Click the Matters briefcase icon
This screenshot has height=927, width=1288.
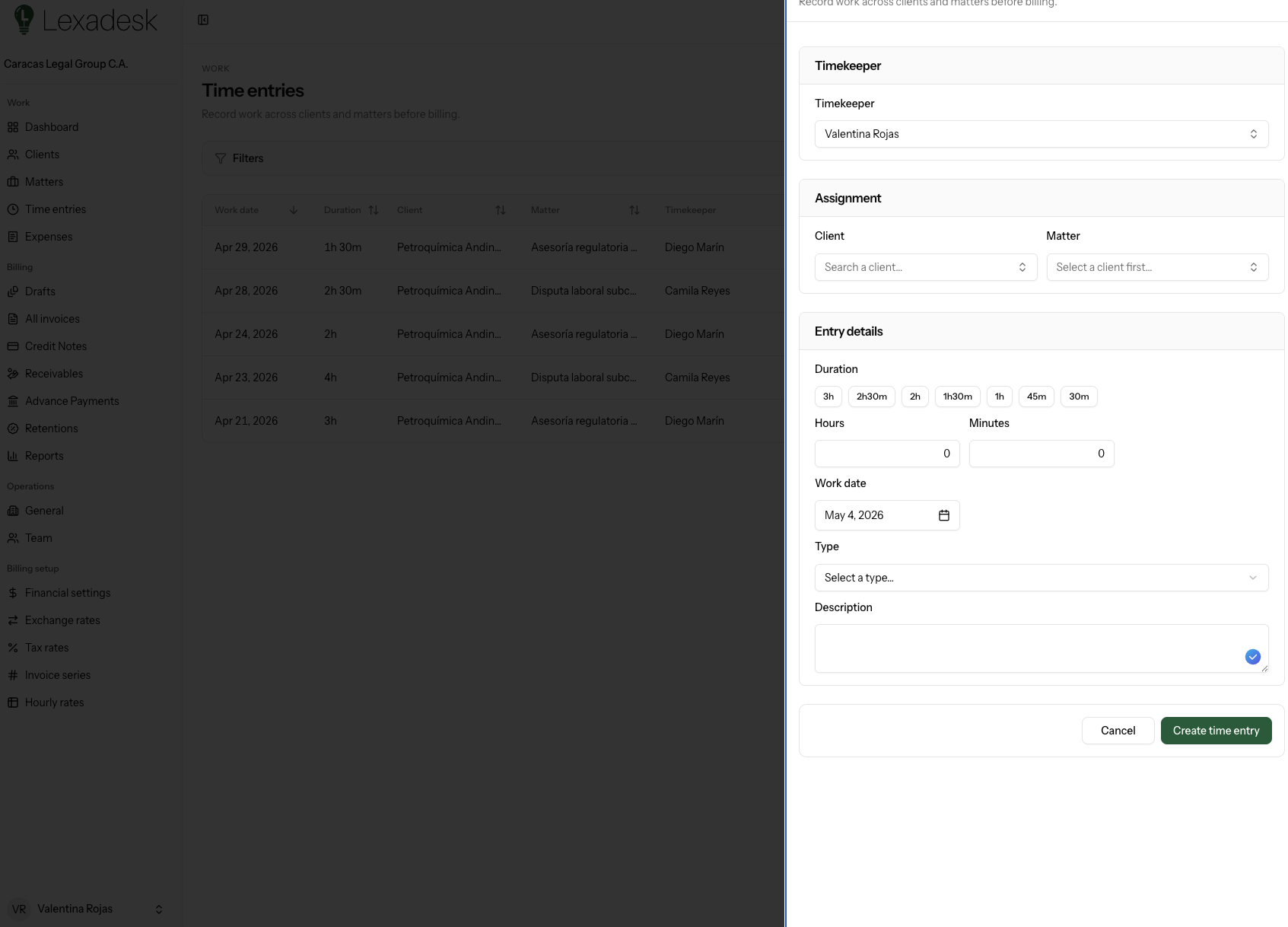coord(13,182)
